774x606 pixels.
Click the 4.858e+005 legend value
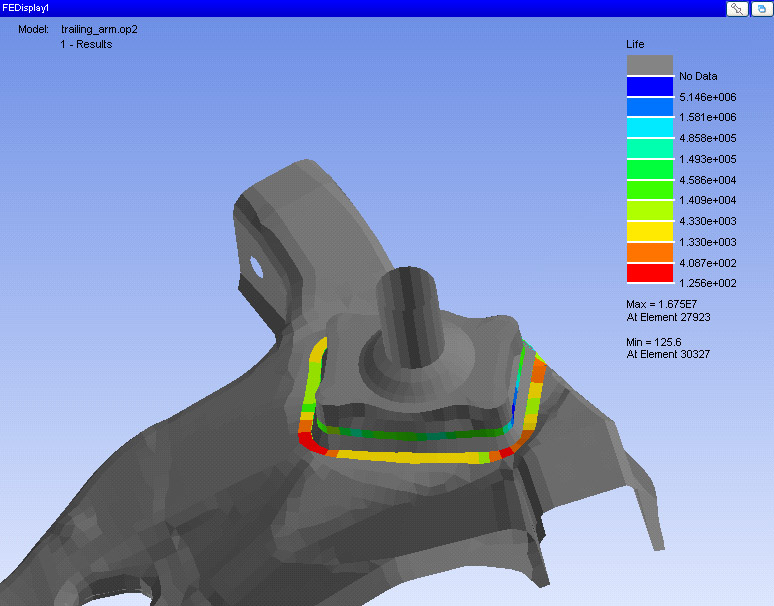[707, 138]
